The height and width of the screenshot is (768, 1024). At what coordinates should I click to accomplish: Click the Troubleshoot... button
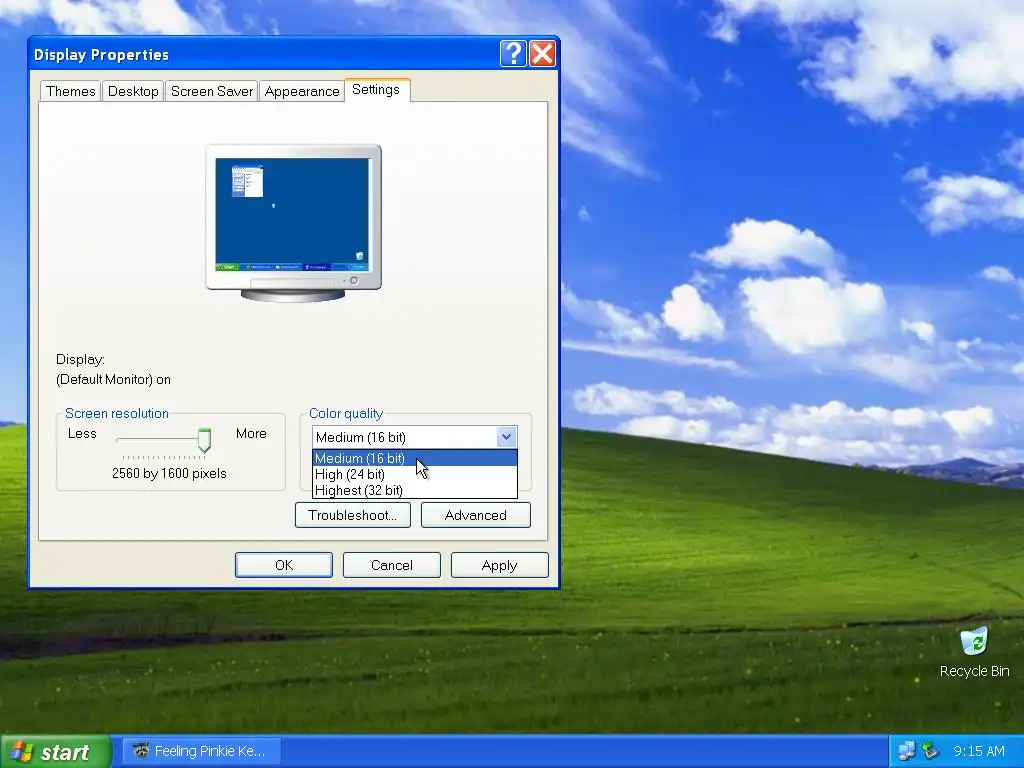coord(353,515)
